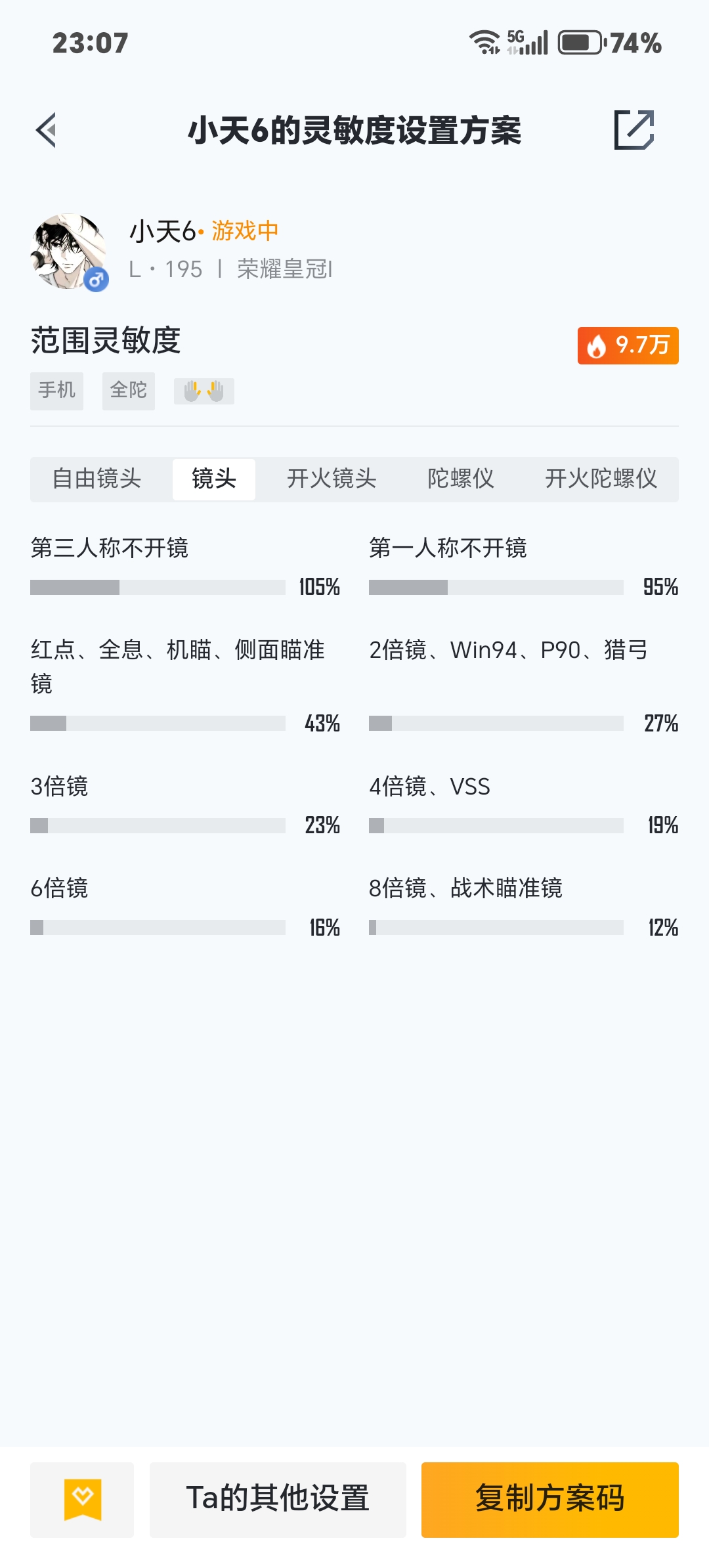Tap the yellow bookmark save icon
This screenshot has height=1568, width=709.
(82, 1500)
